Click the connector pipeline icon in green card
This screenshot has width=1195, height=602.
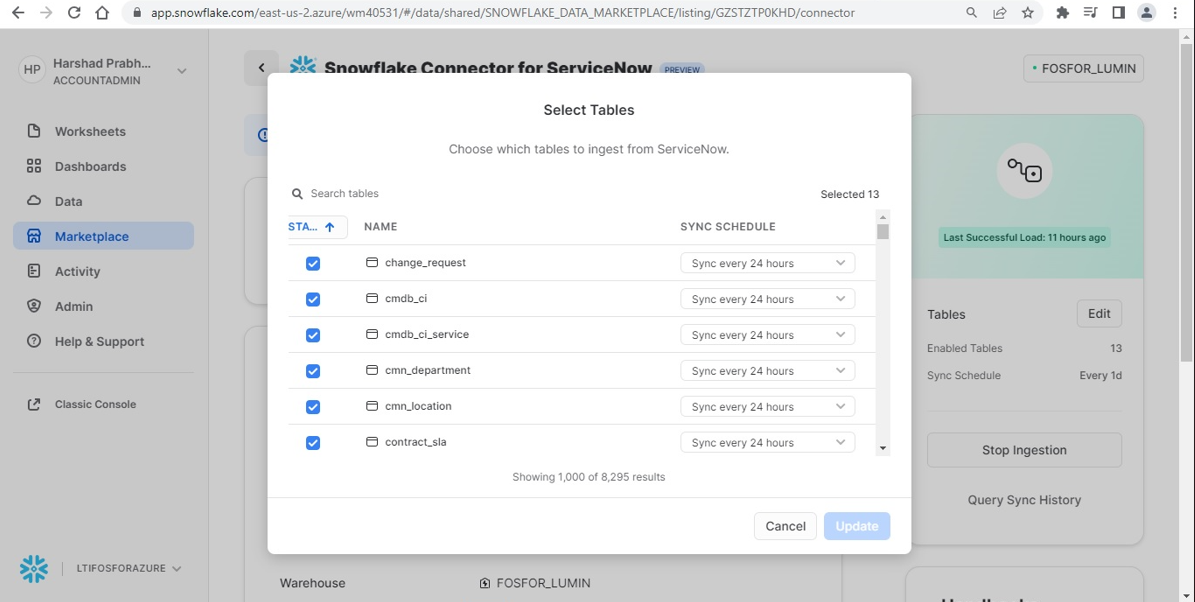[x=1024, y=171]
